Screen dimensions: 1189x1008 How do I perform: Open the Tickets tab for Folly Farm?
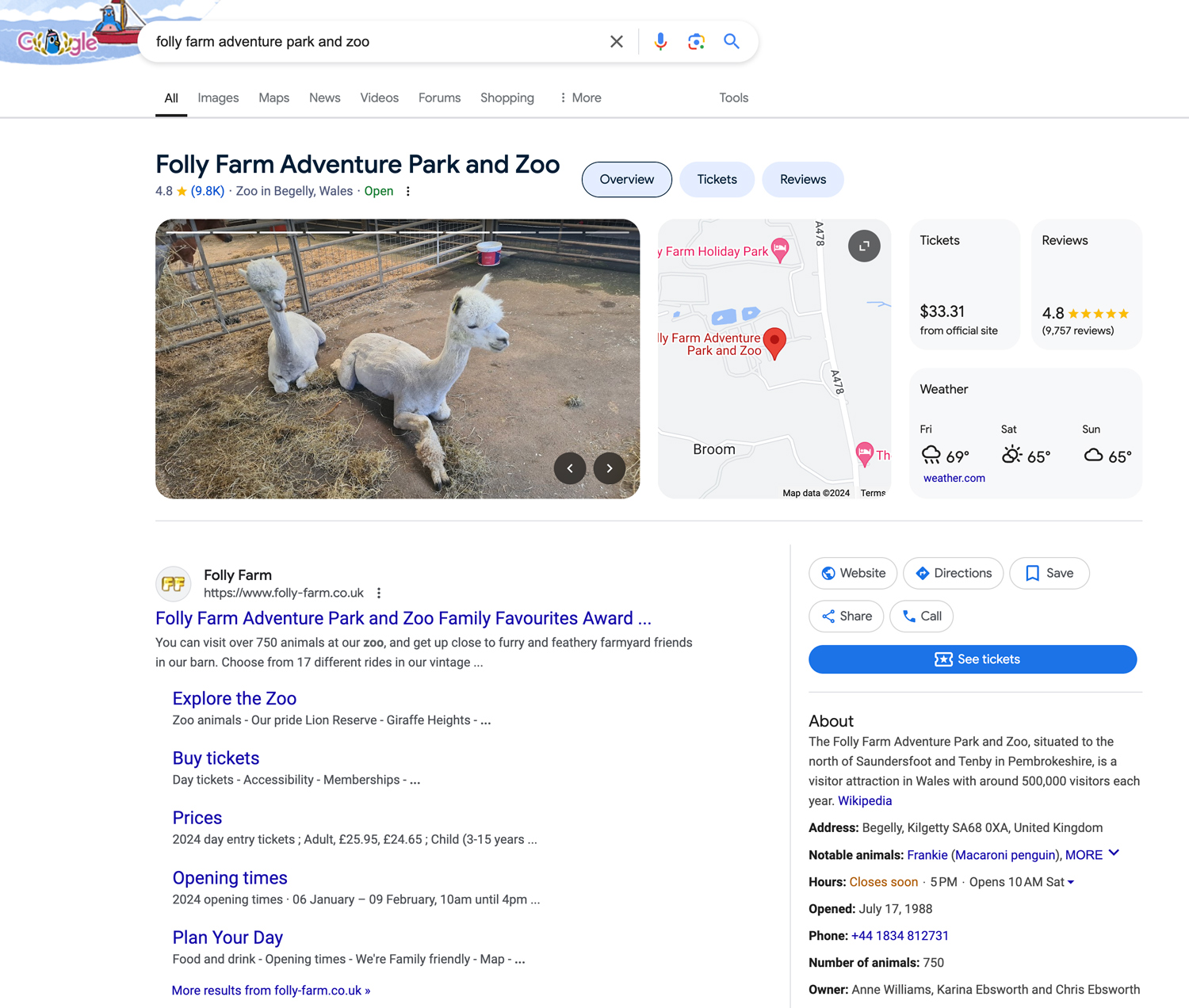pos(717,179)
